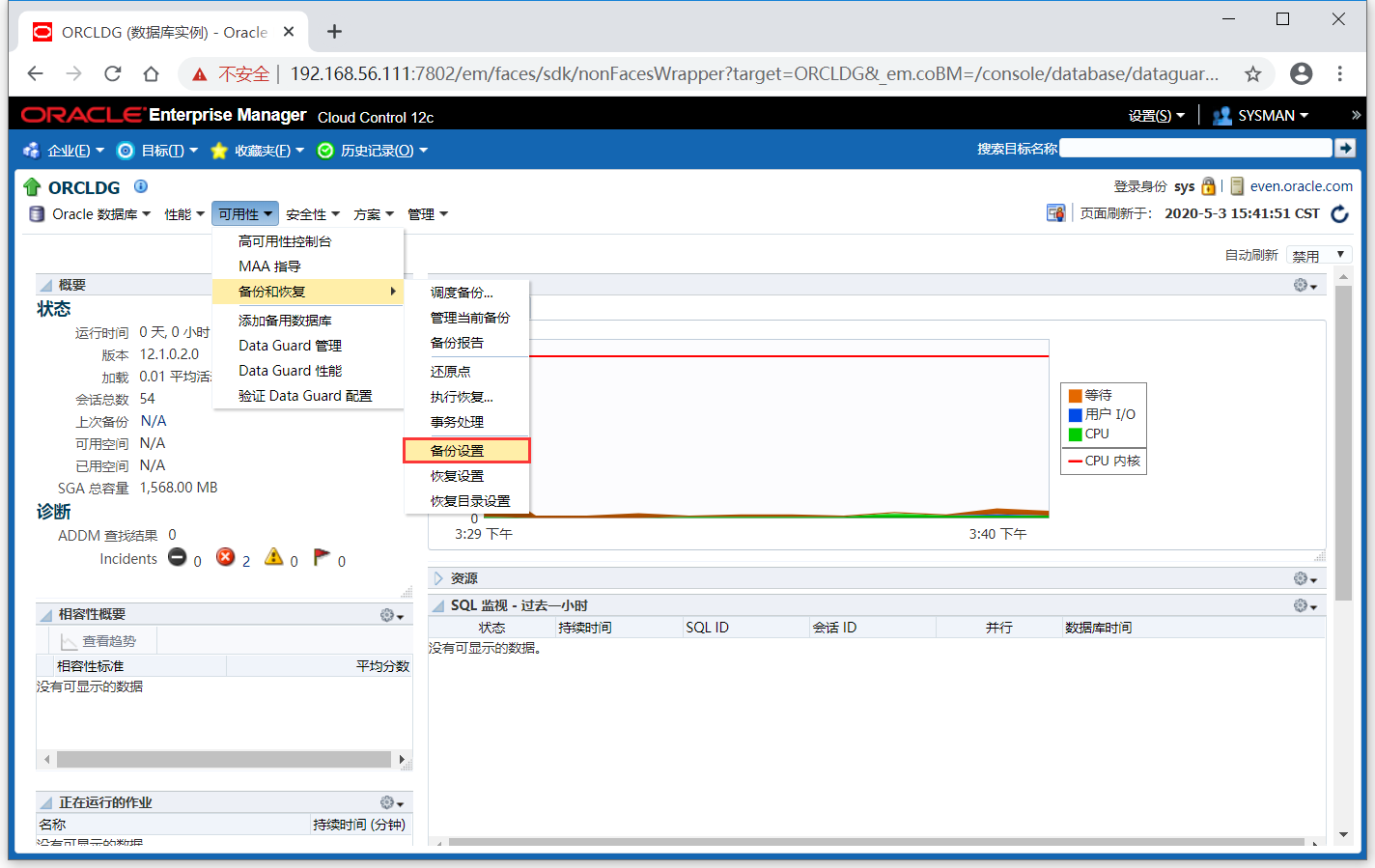Open the 资源 section gear menu
The height and width of the screenshot is (868, 1375).
[x=1305, y=578]
